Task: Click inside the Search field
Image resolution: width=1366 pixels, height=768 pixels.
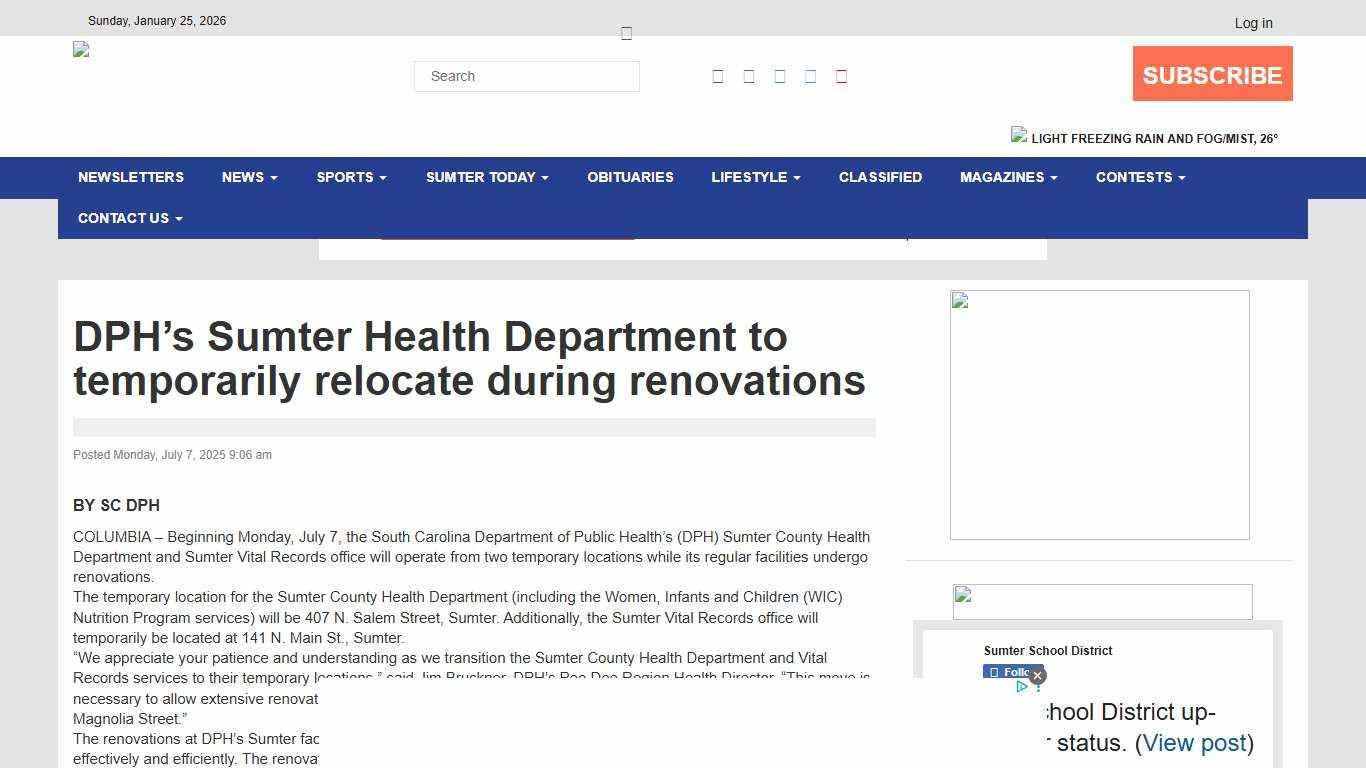Action: point(526,76)
